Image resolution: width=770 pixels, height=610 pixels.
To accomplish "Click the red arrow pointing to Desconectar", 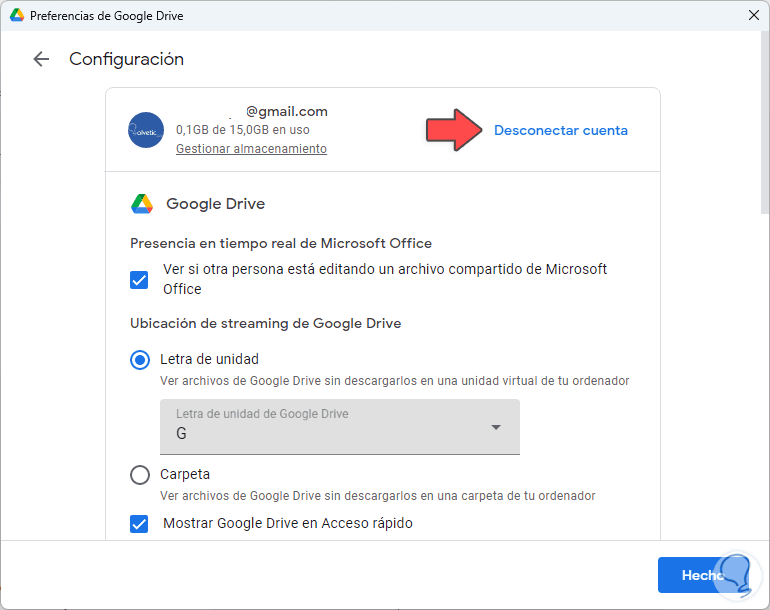I will click(452, 130).
